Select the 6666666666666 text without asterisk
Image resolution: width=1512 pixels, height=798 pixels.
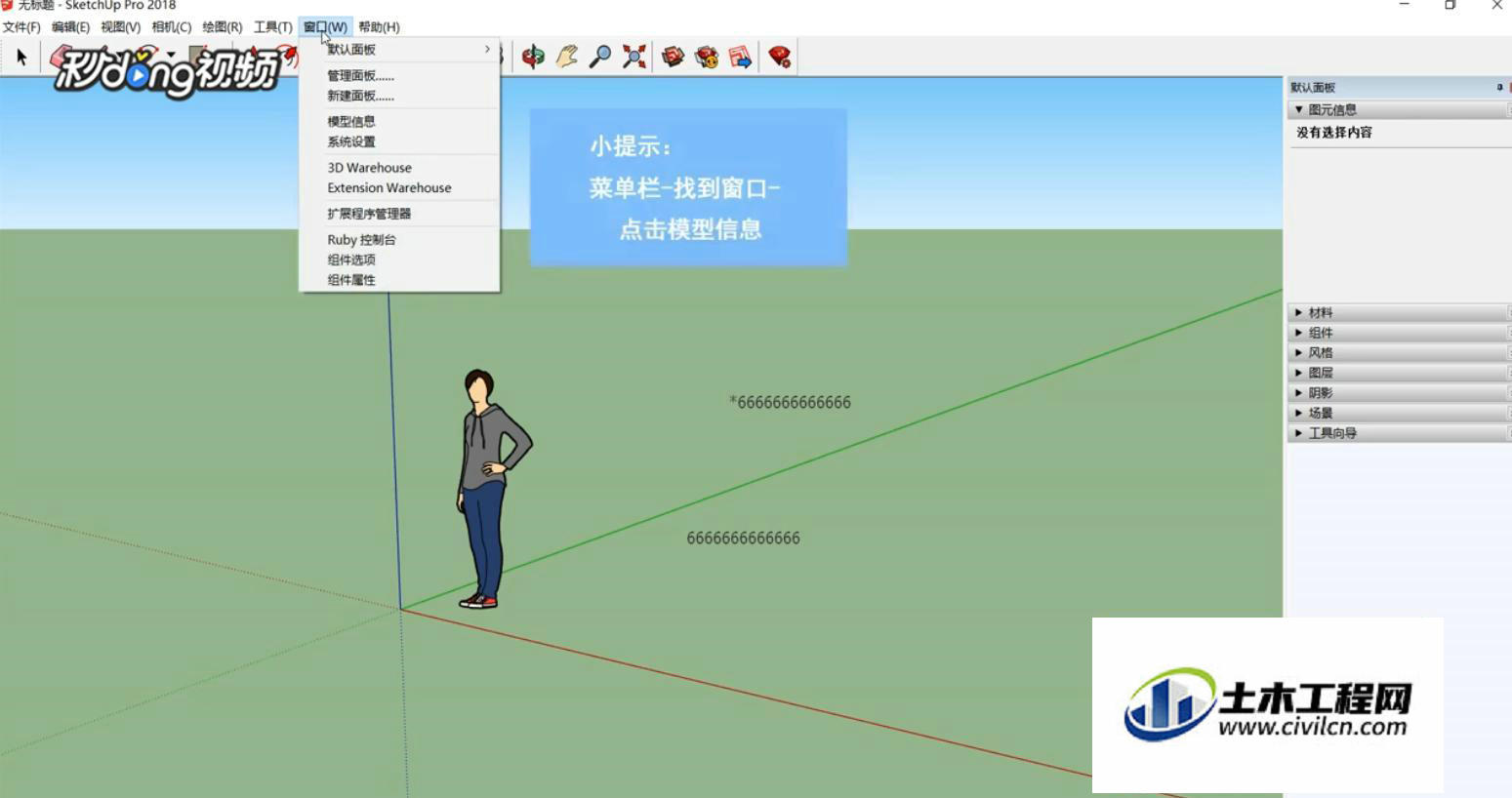tap(743, 538)
